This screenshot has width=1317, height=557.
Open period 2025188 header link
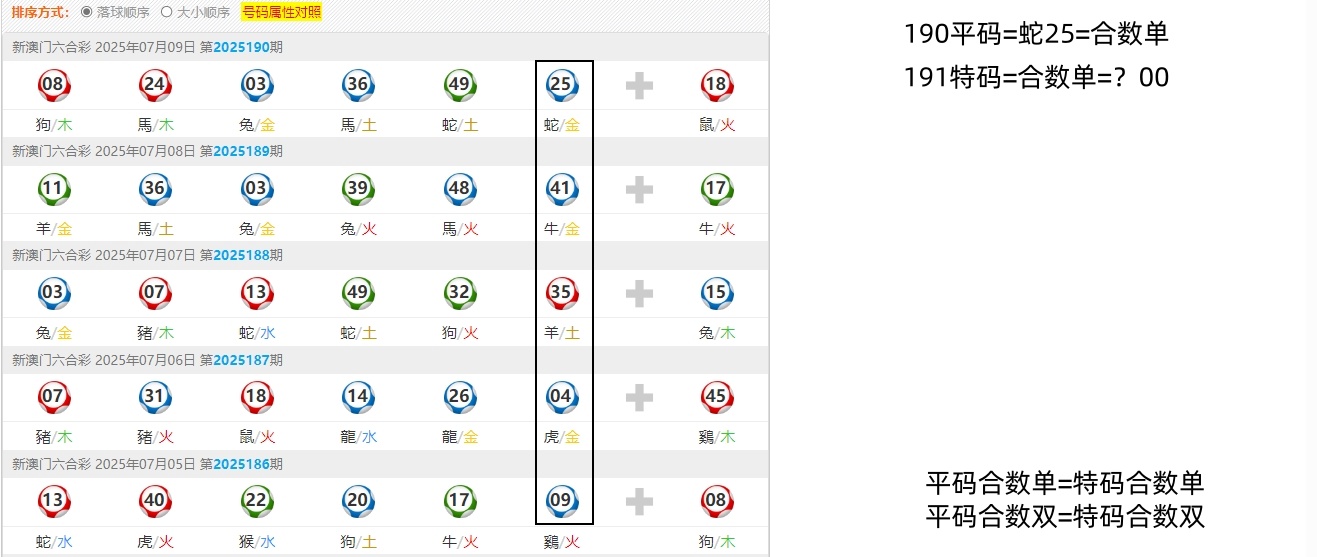tap(241, 255)
